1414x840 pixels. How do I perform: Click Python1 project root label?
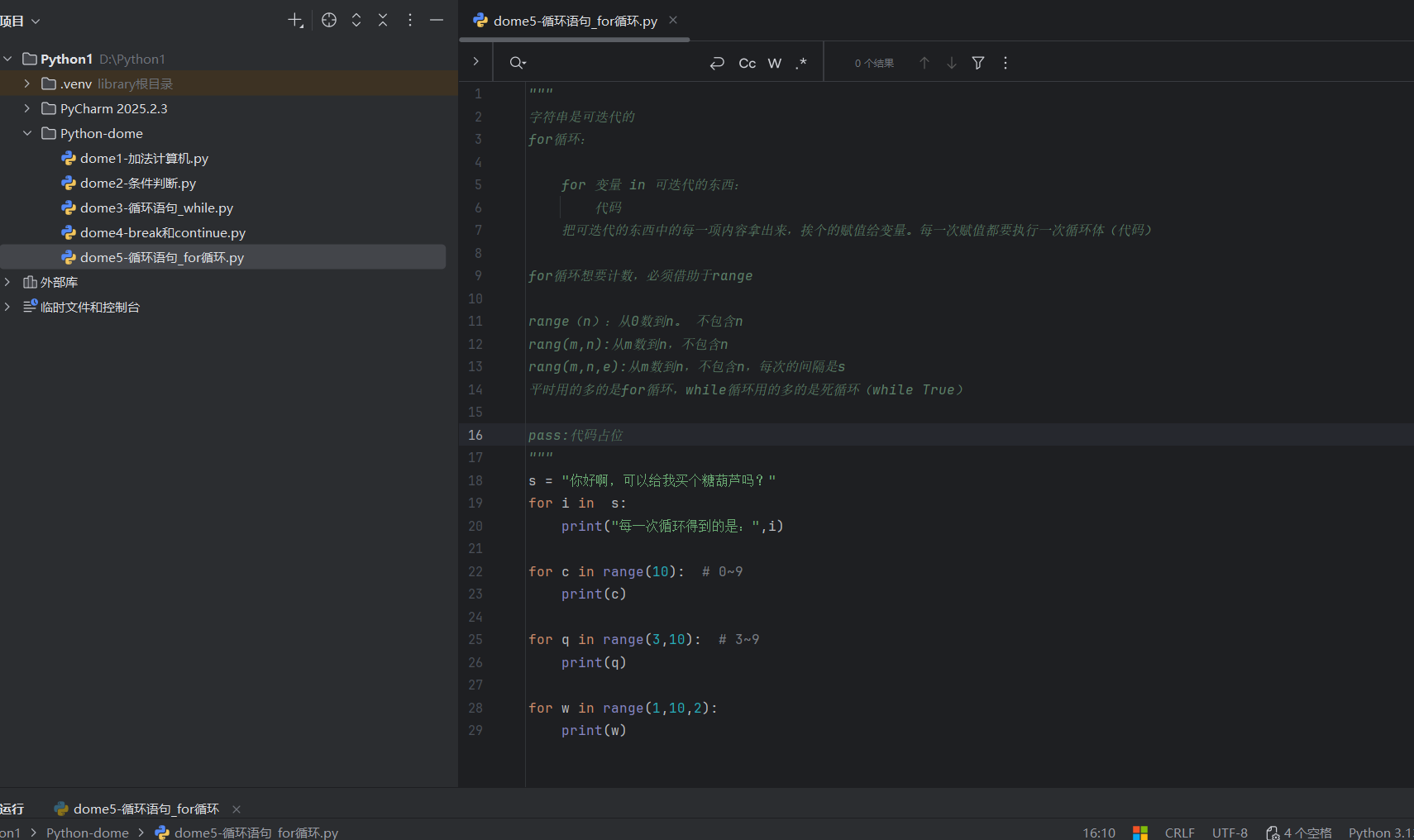(x=66, y=59)
